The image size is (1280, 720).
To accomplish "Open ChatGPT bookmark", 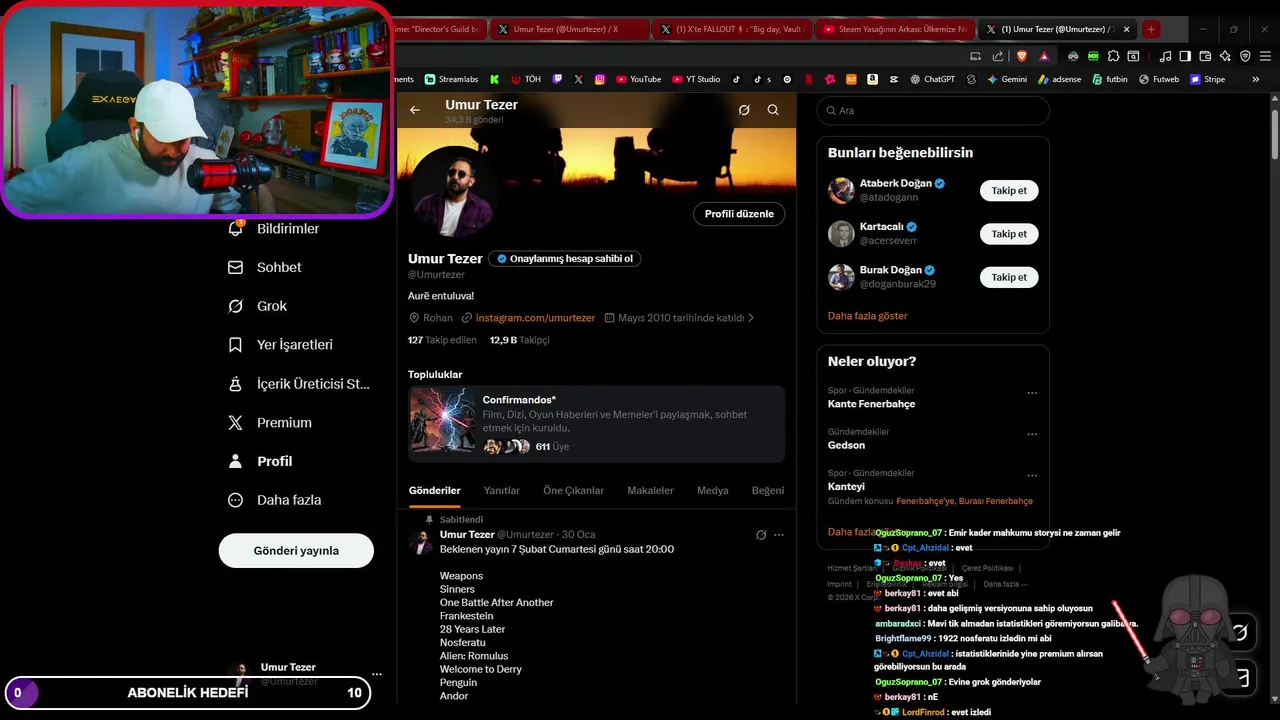I will tap(932, 79).
